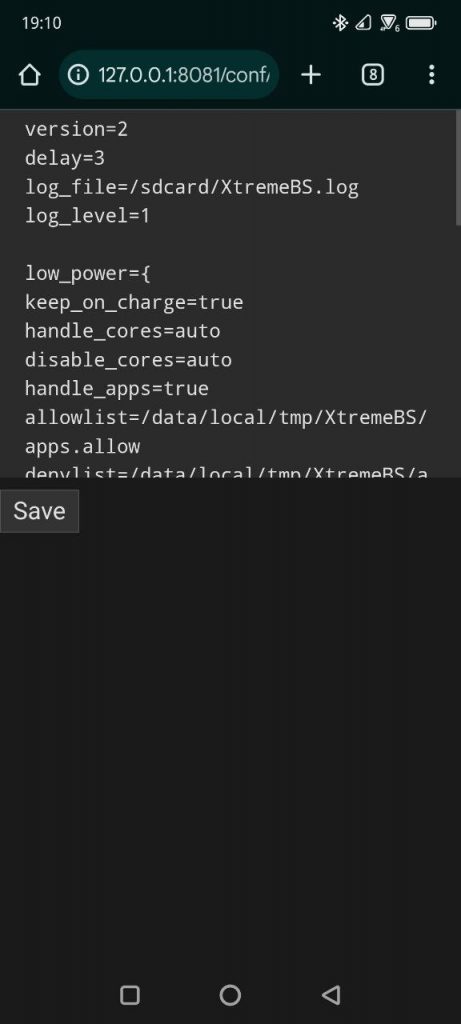461x1024 pixels.
Task: Click the Save button
Action: click(39, 511)
